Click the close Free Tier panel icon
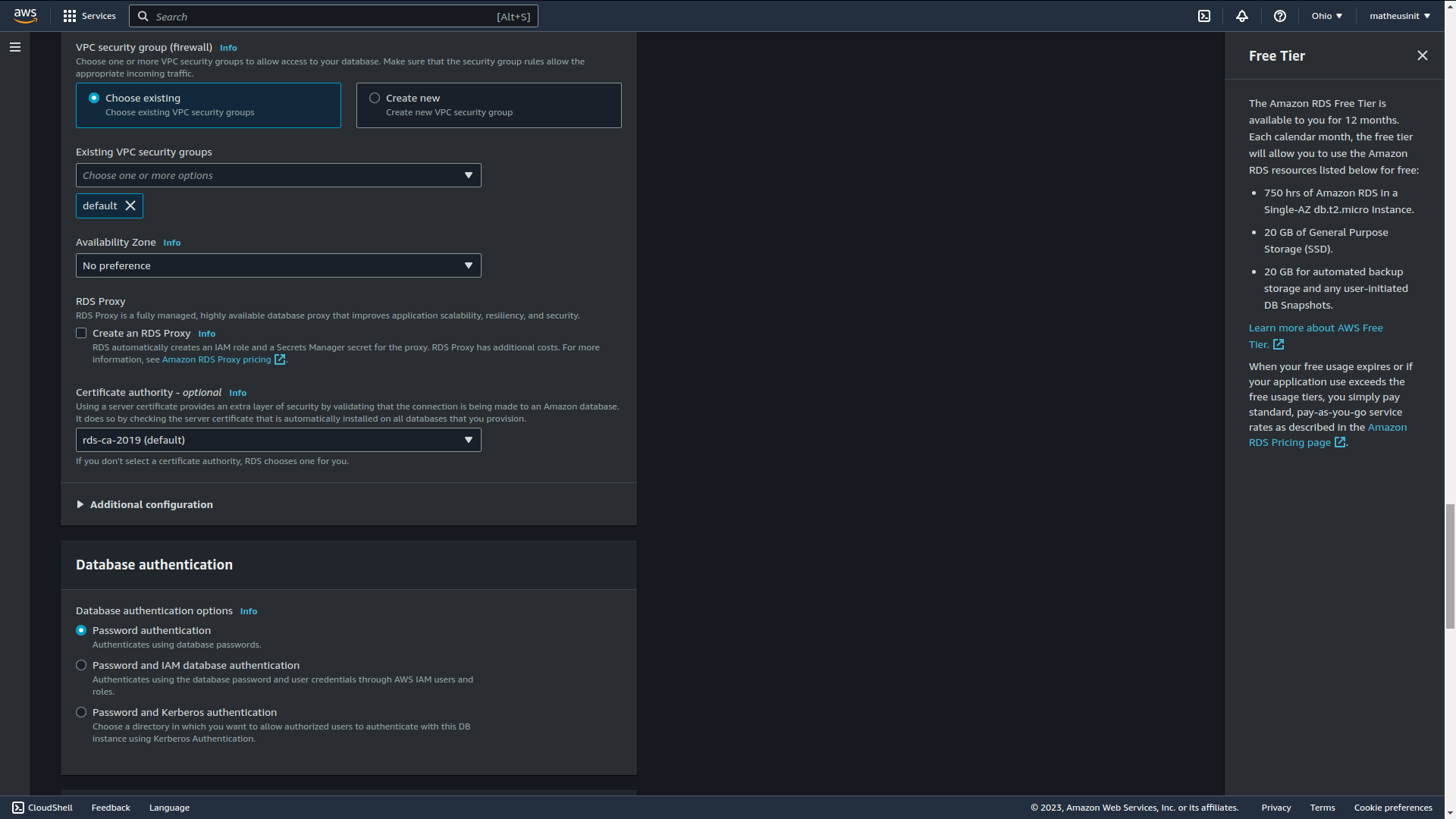The image size is (1456, 819). 1423,56
